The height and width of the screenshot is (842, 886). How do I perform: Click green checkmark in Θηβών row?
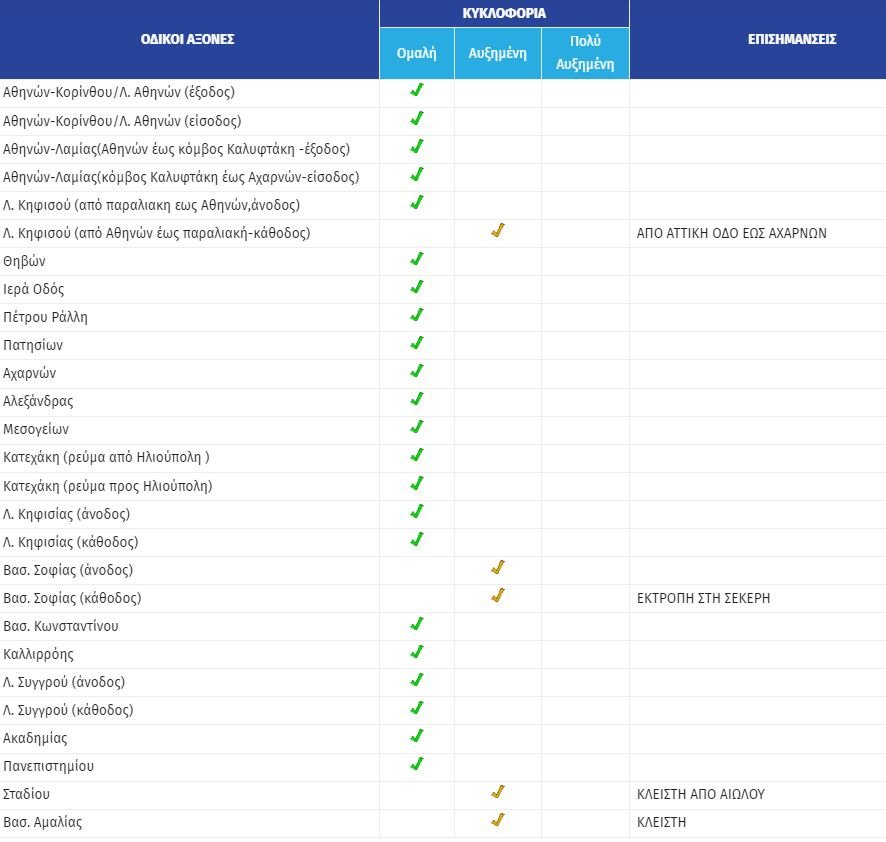417,259
